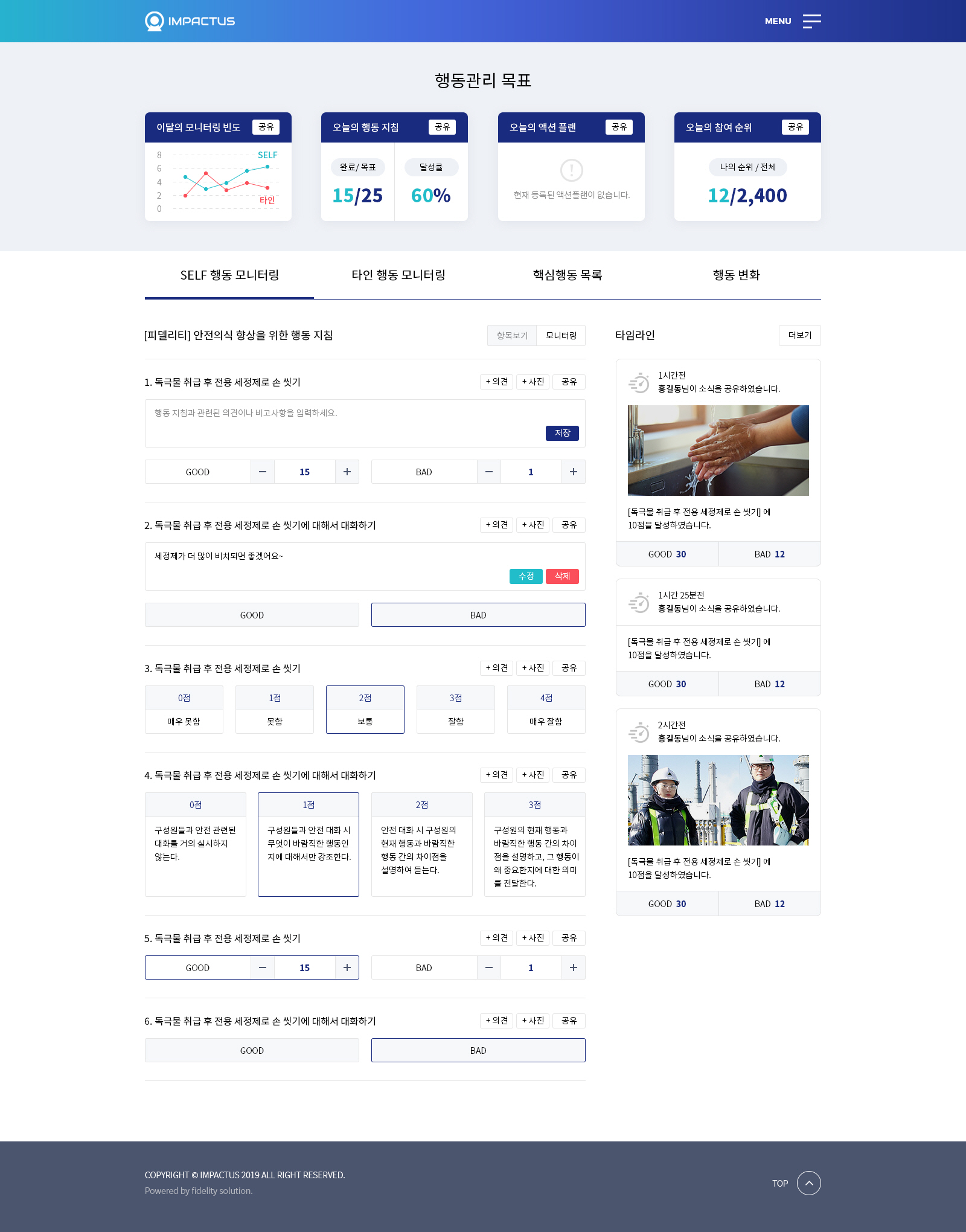
Task: Click the TOP scroll-up arrow icon
Action: point(808,1183)
